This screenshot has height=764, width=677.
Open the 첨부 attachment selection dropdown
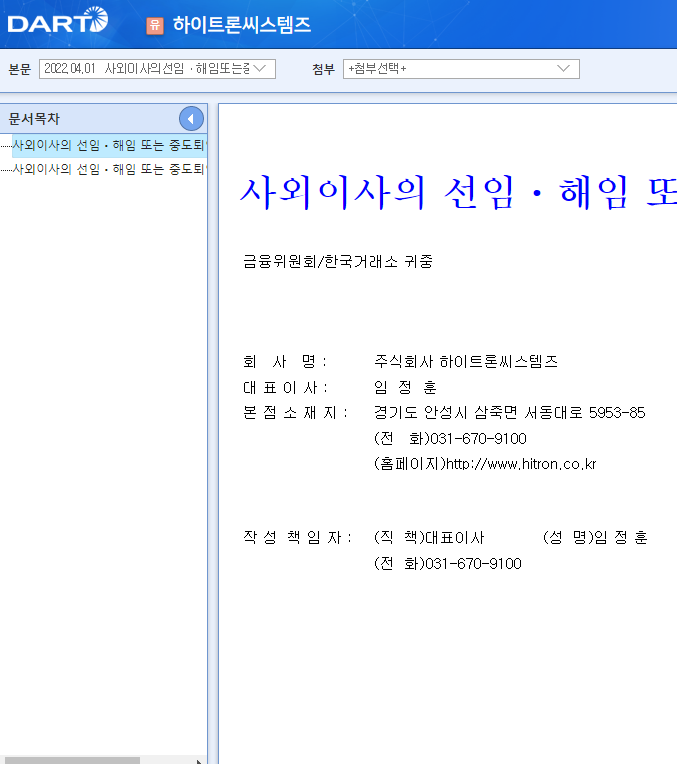[x=461, y=69]
